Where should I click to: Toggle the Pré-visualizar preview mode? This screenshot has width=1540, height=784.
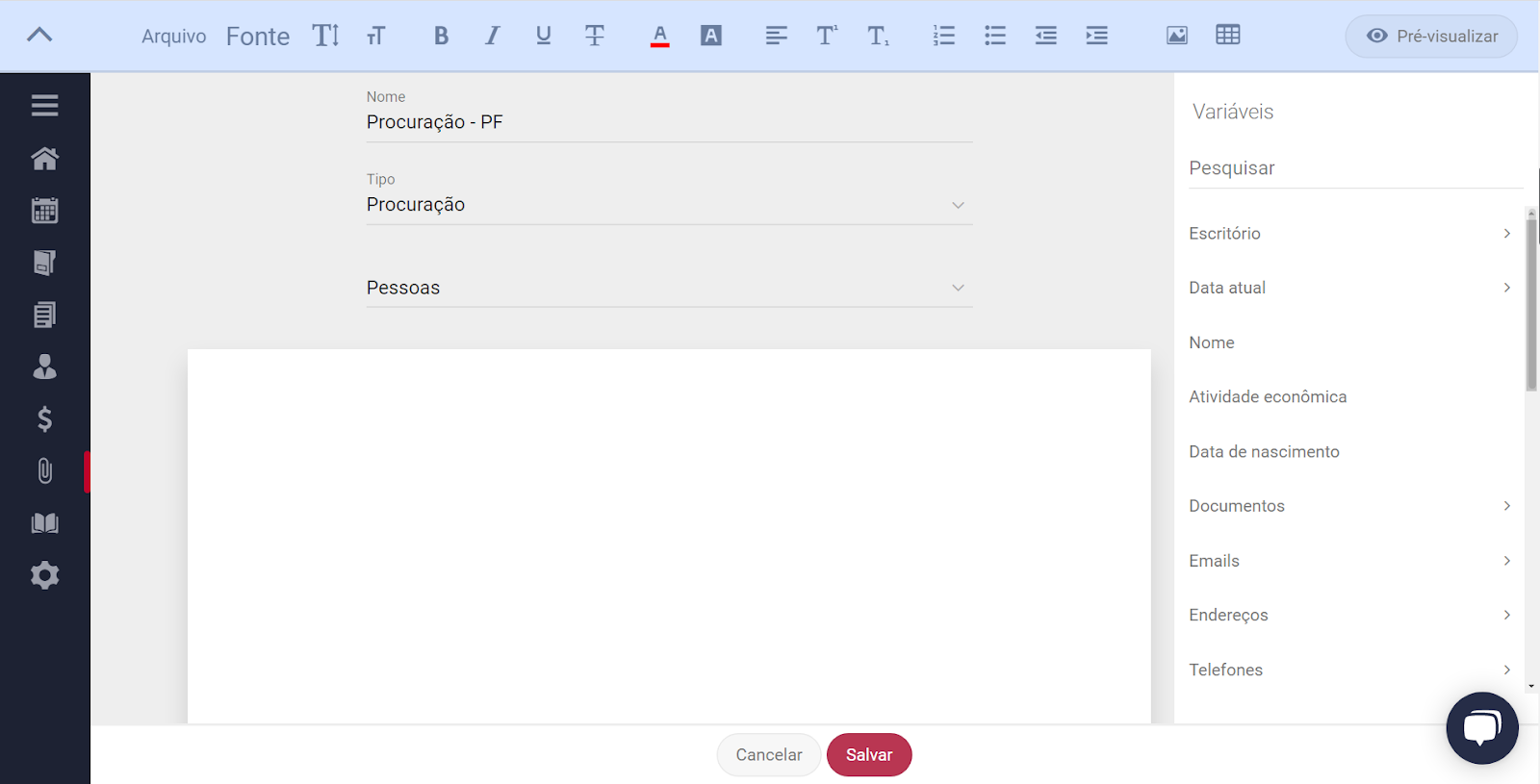[x=1431, y=36]
